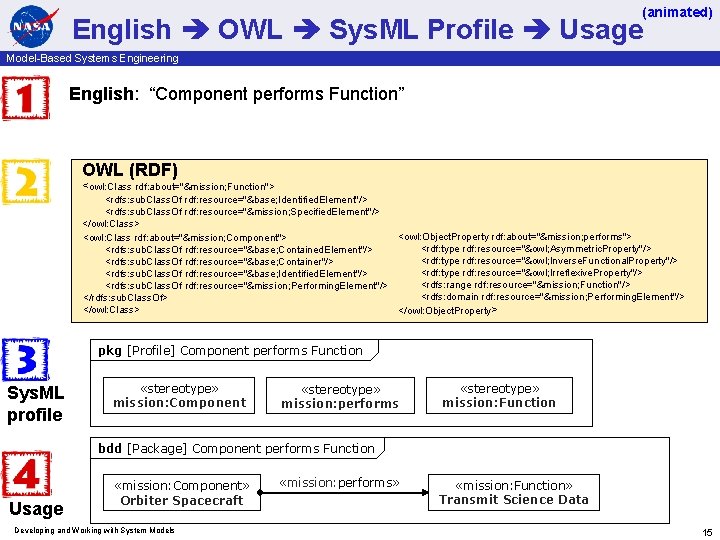Click the 'SysML profile' label
The height and width of the screenshot is (540, 720).
pyautogui.click(x=35, y=404)
